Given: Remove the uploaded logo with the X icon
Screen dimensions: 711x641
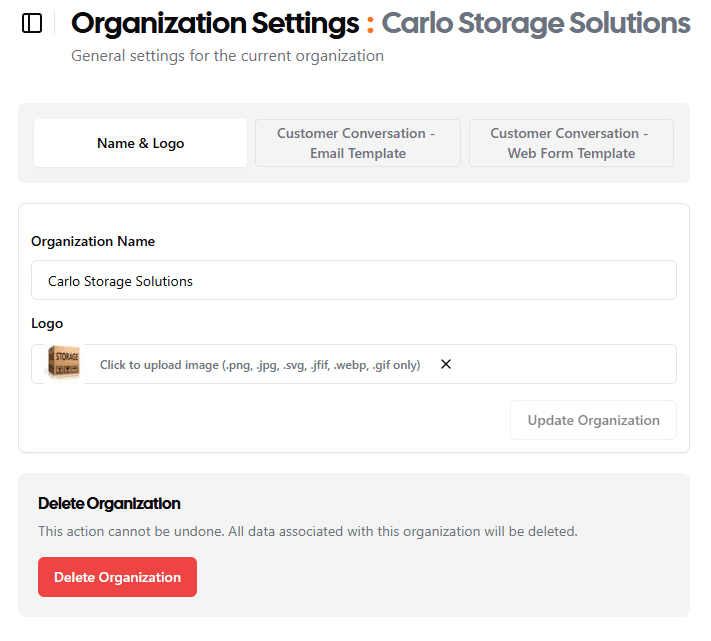Looking at the screenshot, I should coord(446,364).
